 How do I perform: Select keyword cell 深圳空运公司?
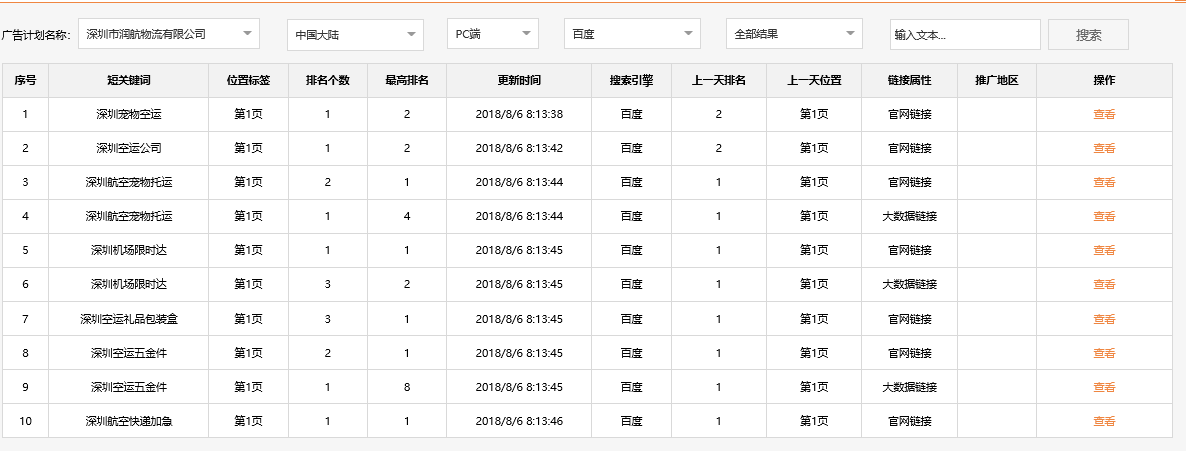tap(129, 148)
